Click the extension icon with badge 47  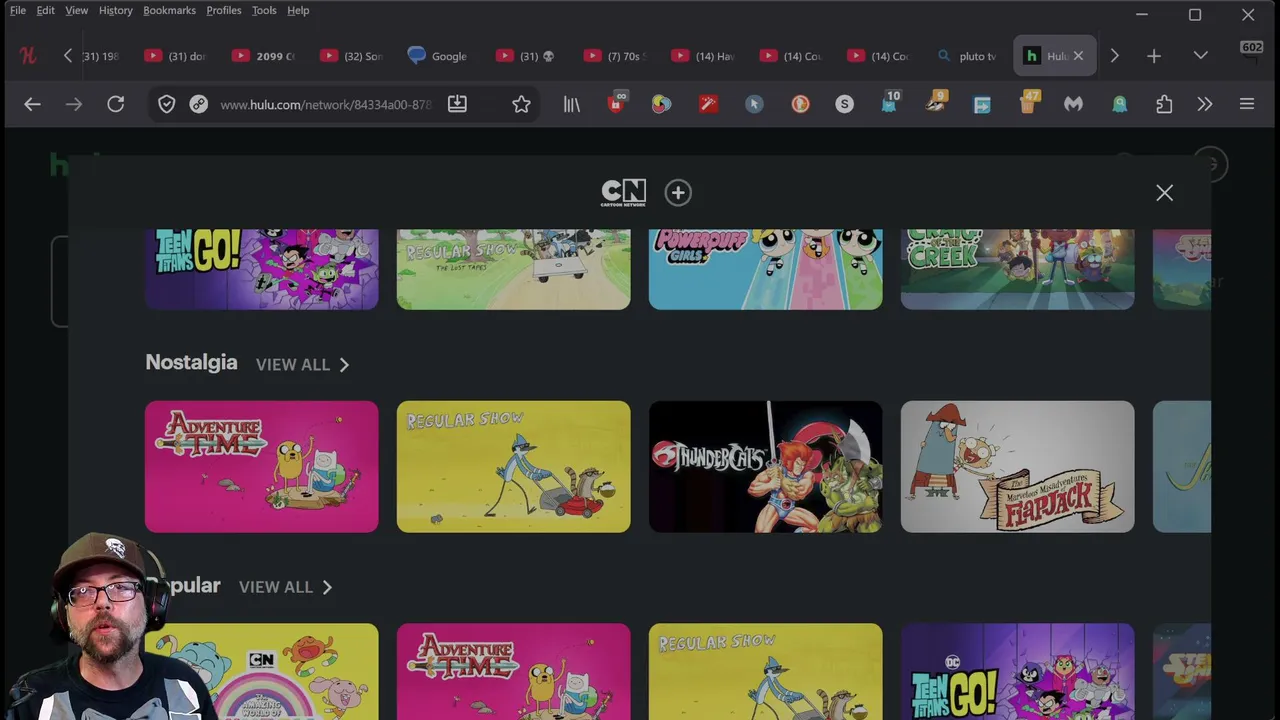click(1028, 104)
